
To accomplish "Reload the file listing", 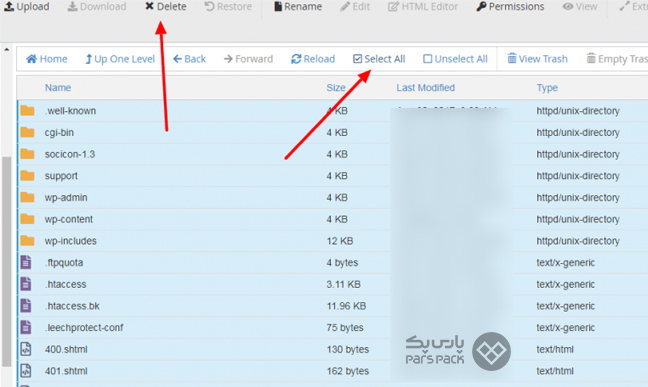I will click(313, 59).
